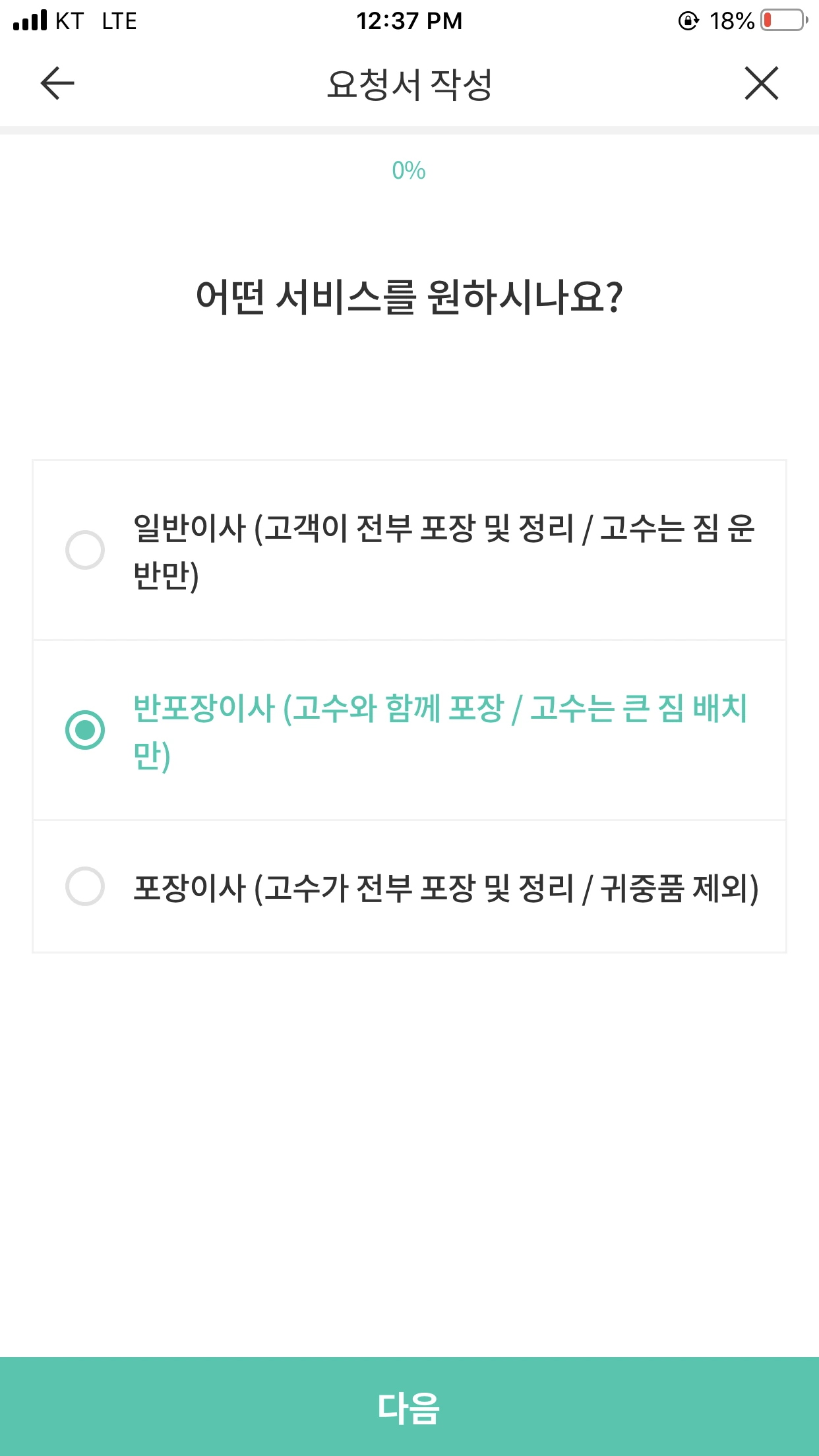The image size is (819, 1456).
Task: Tap the LTE network indicator
Action: click(x=119, y=21)
